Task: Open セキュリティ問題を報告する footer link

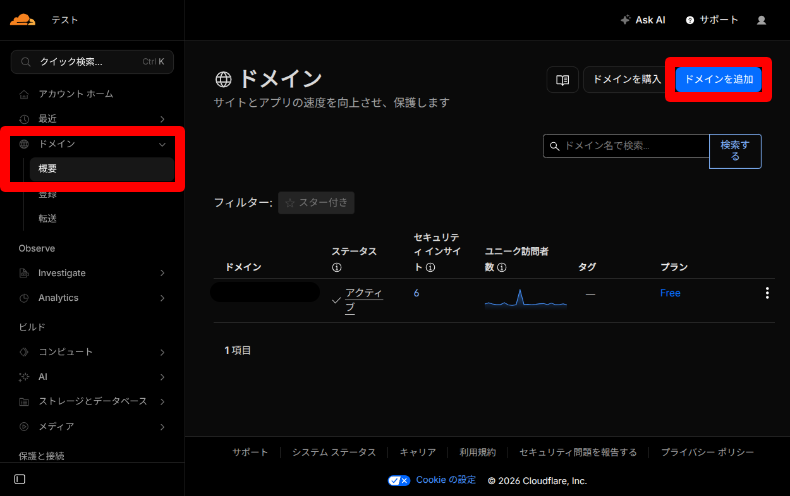Action: pos(578,452)
